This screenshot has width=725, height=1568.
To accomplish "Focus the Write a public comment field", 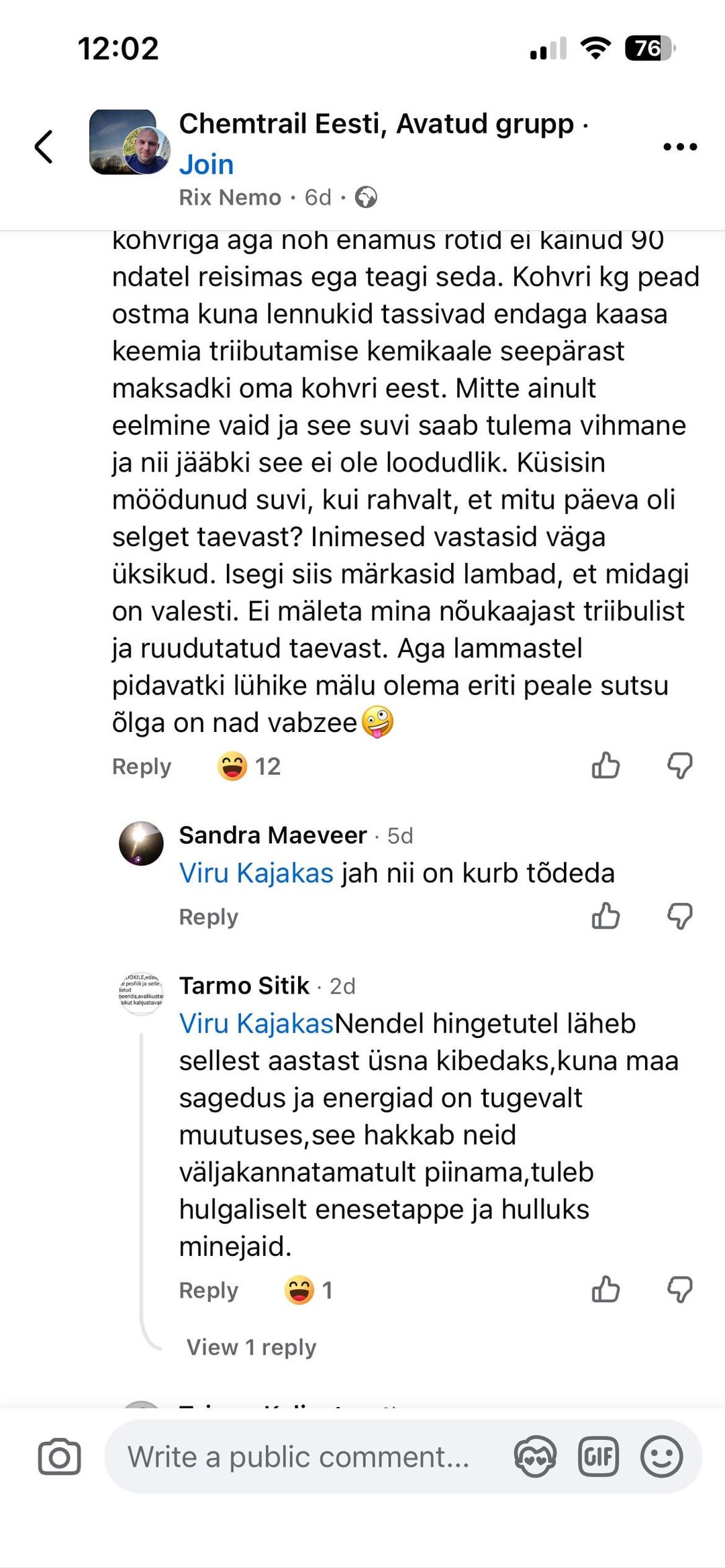I will click(299, 1457).
